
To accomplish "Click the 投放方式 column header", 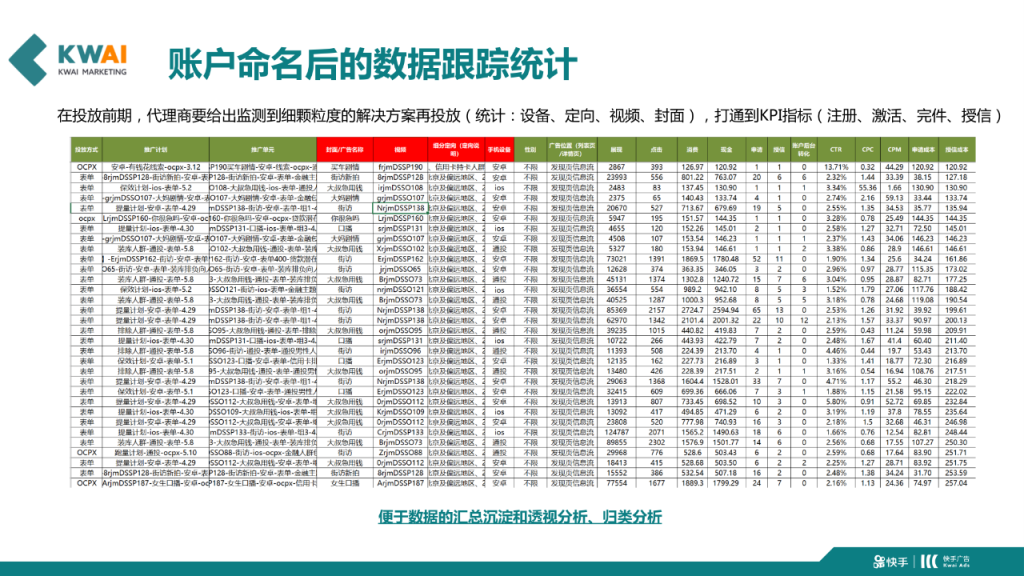I will pos(86,150).
